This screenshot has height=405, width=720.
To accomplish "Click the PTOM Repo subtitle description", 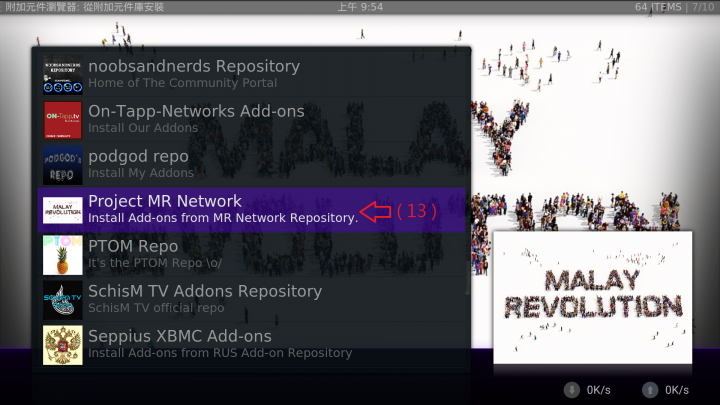I will (x=155, y=263).
